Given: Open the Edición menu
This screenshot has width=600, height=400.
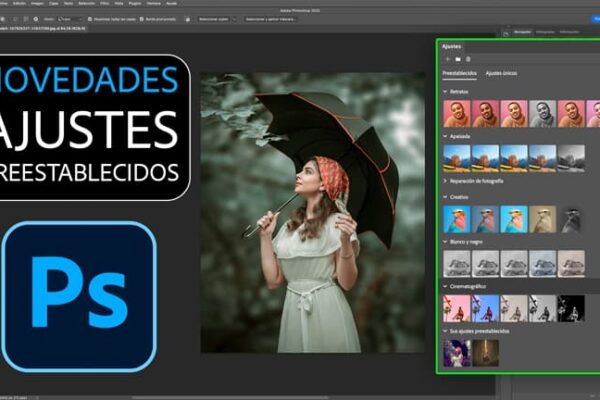Looking at the screenshot, I should (x=19, y=3).
